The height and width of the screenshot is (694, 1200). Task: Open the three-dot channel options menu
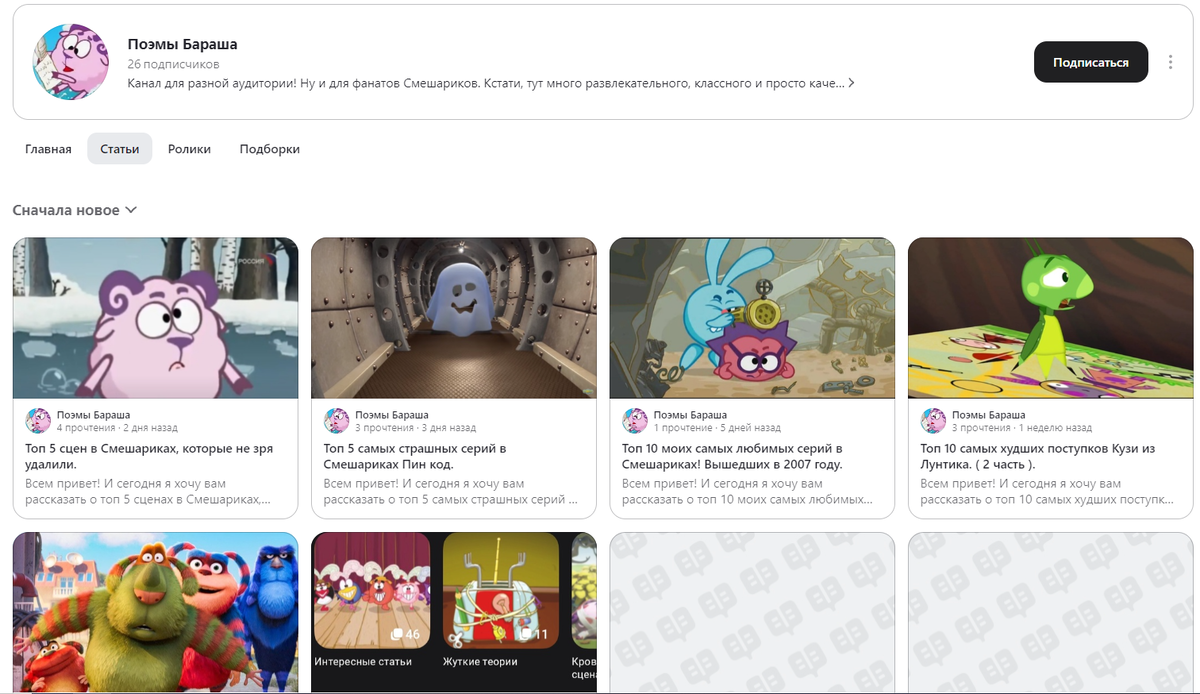click(x=1170, y=62)
